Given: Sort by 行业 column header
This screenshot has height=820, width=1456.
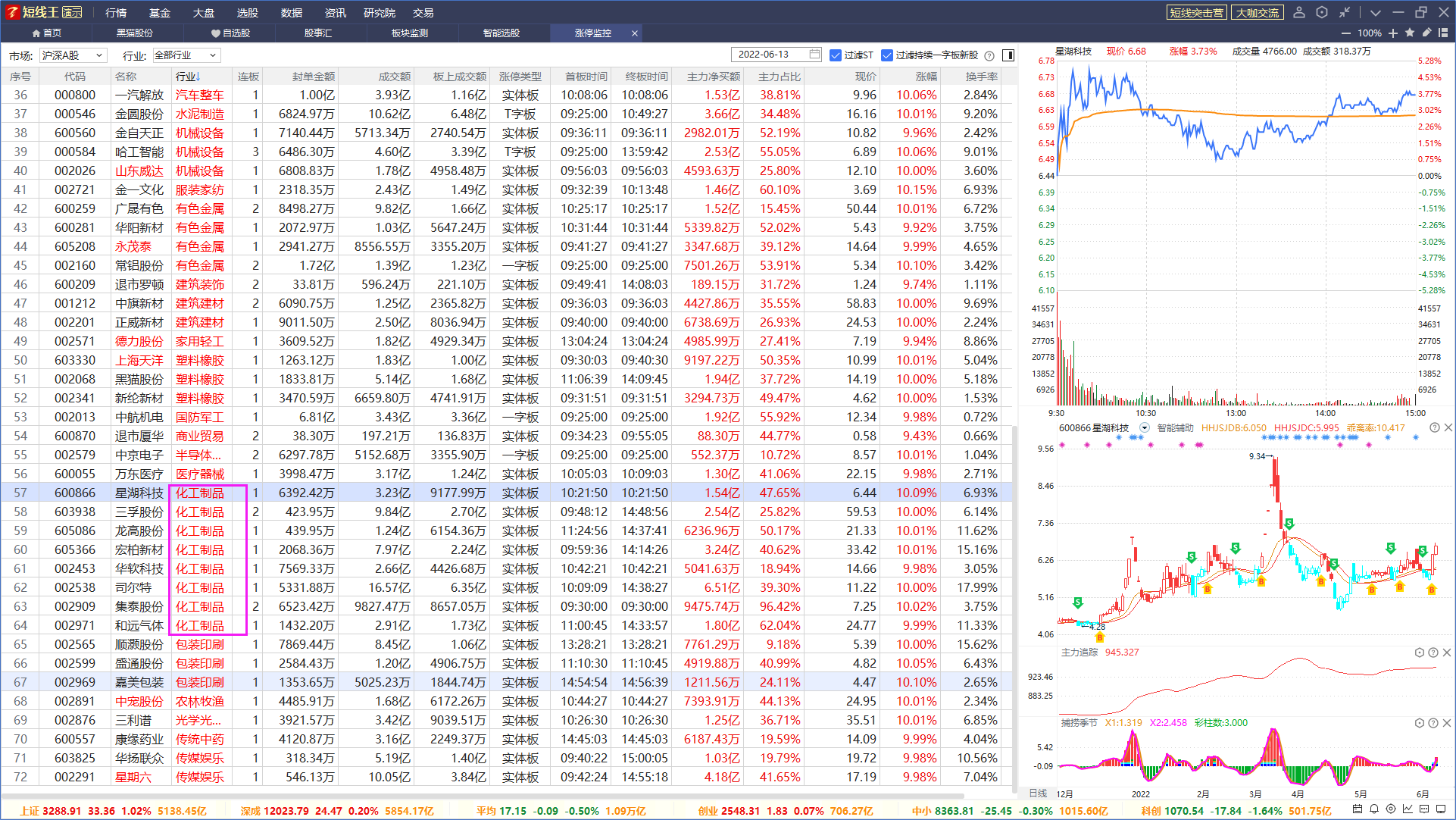Looking at the screenshot, I should (188, 77).
